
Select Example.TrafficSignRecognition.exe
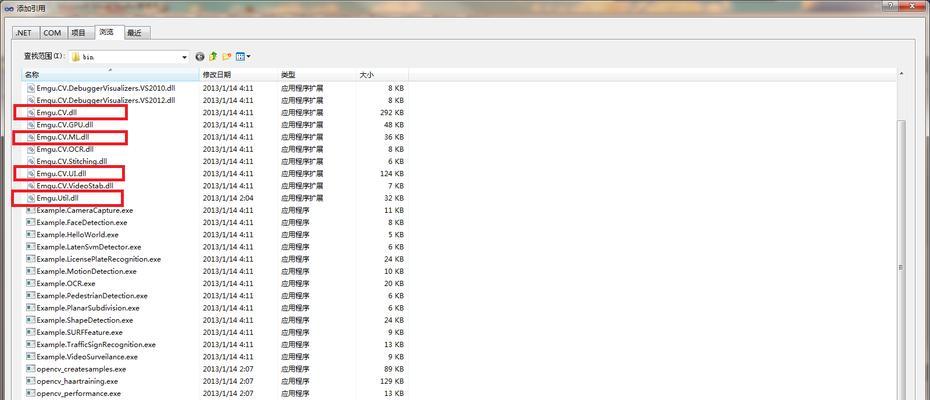click(x=96, y=345)
